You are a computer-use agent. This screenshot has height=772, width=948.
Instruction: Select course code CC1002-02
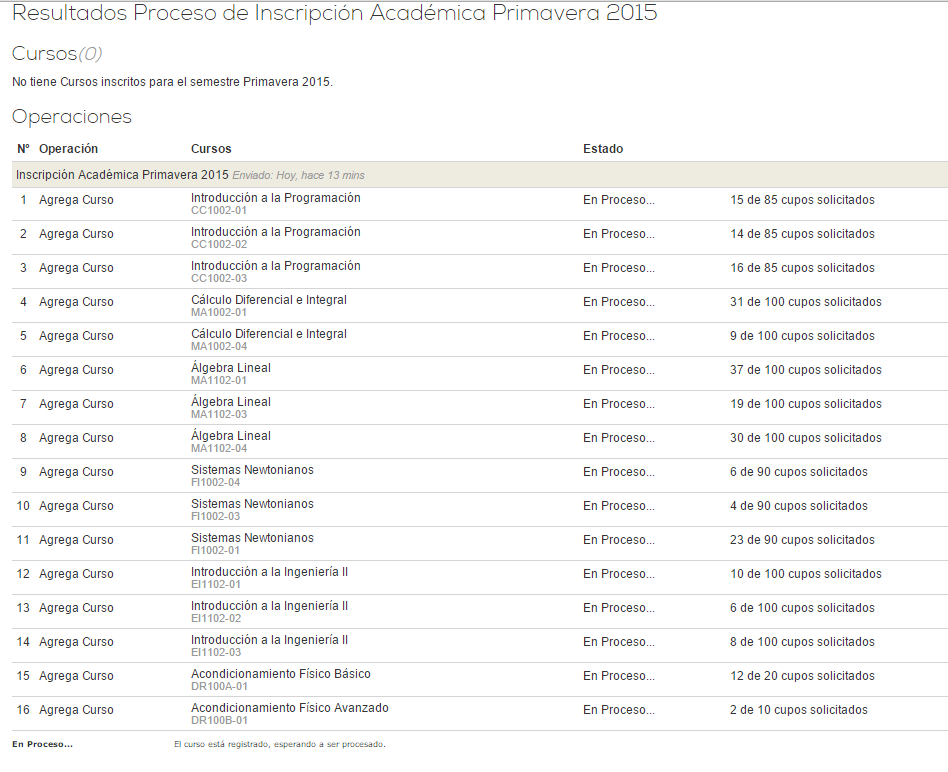[x=218, y=245]
